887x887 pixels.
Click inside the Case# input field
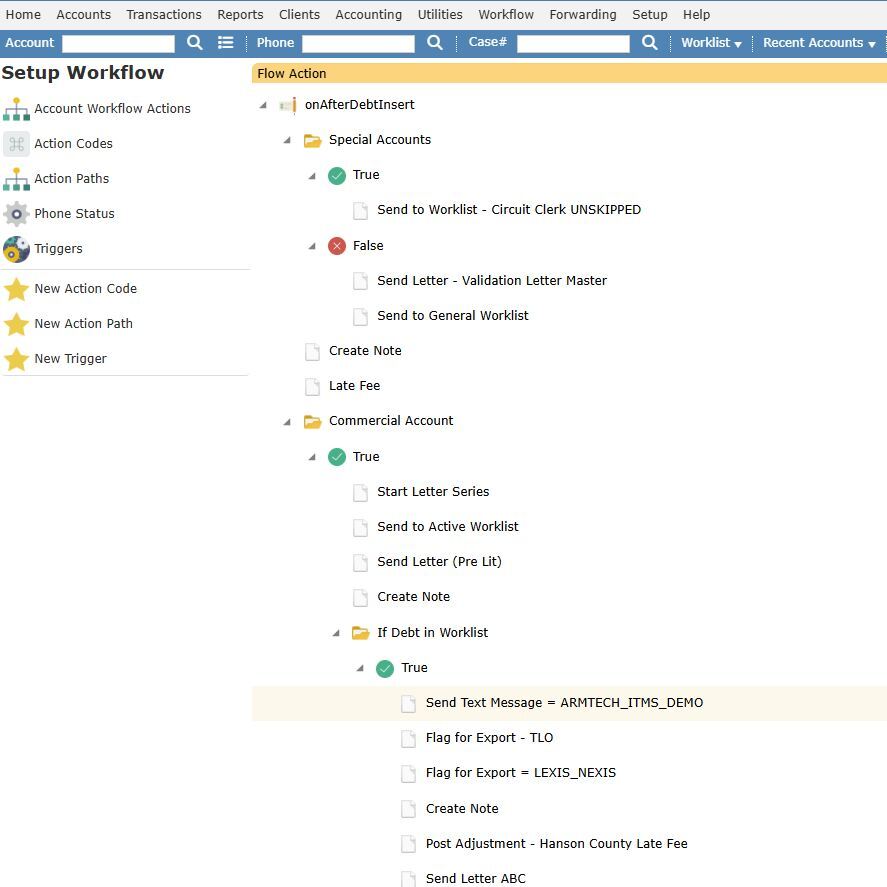(x=573, y=43)
